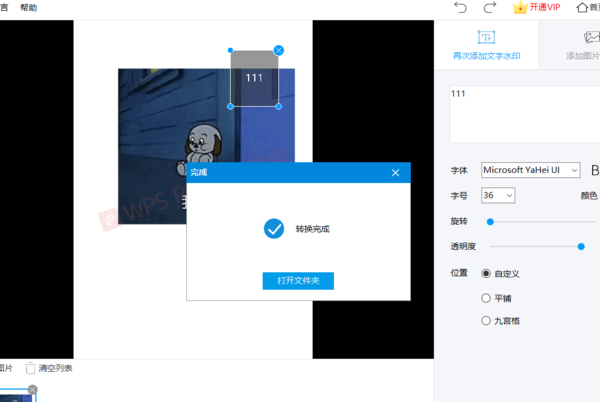Open the Microsoft YaHei UI font dropdown

(530, 170)
